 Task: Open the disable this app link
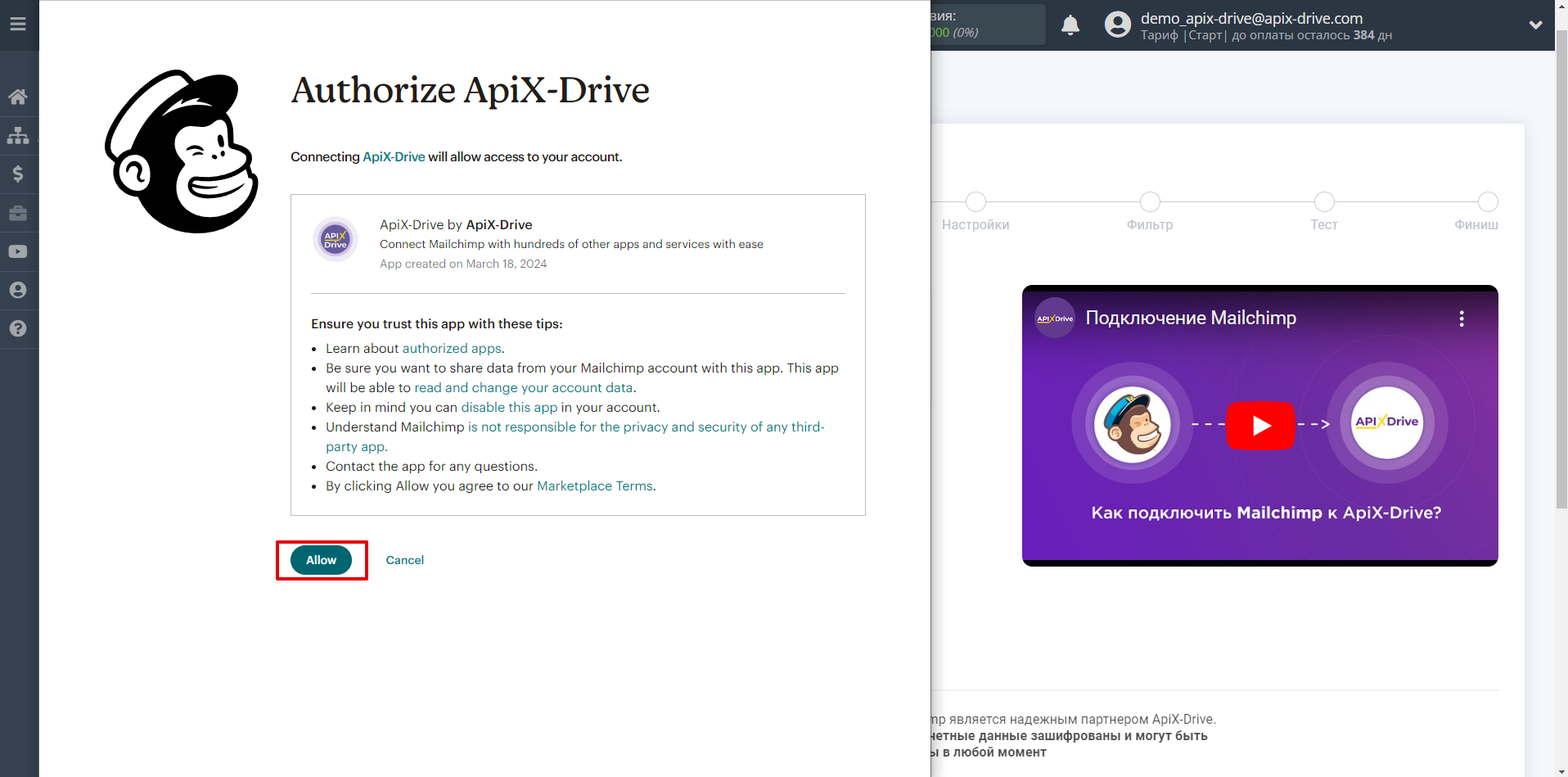509,407
